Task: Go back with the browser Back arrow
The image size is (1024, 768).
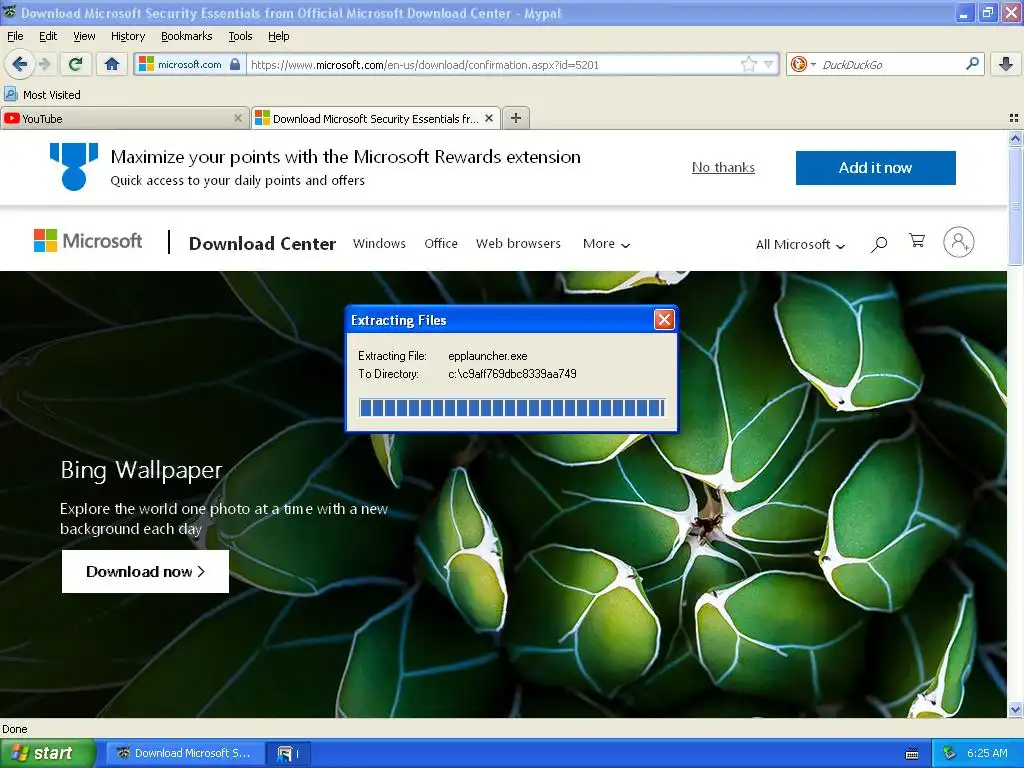Action: click(19, 64)
